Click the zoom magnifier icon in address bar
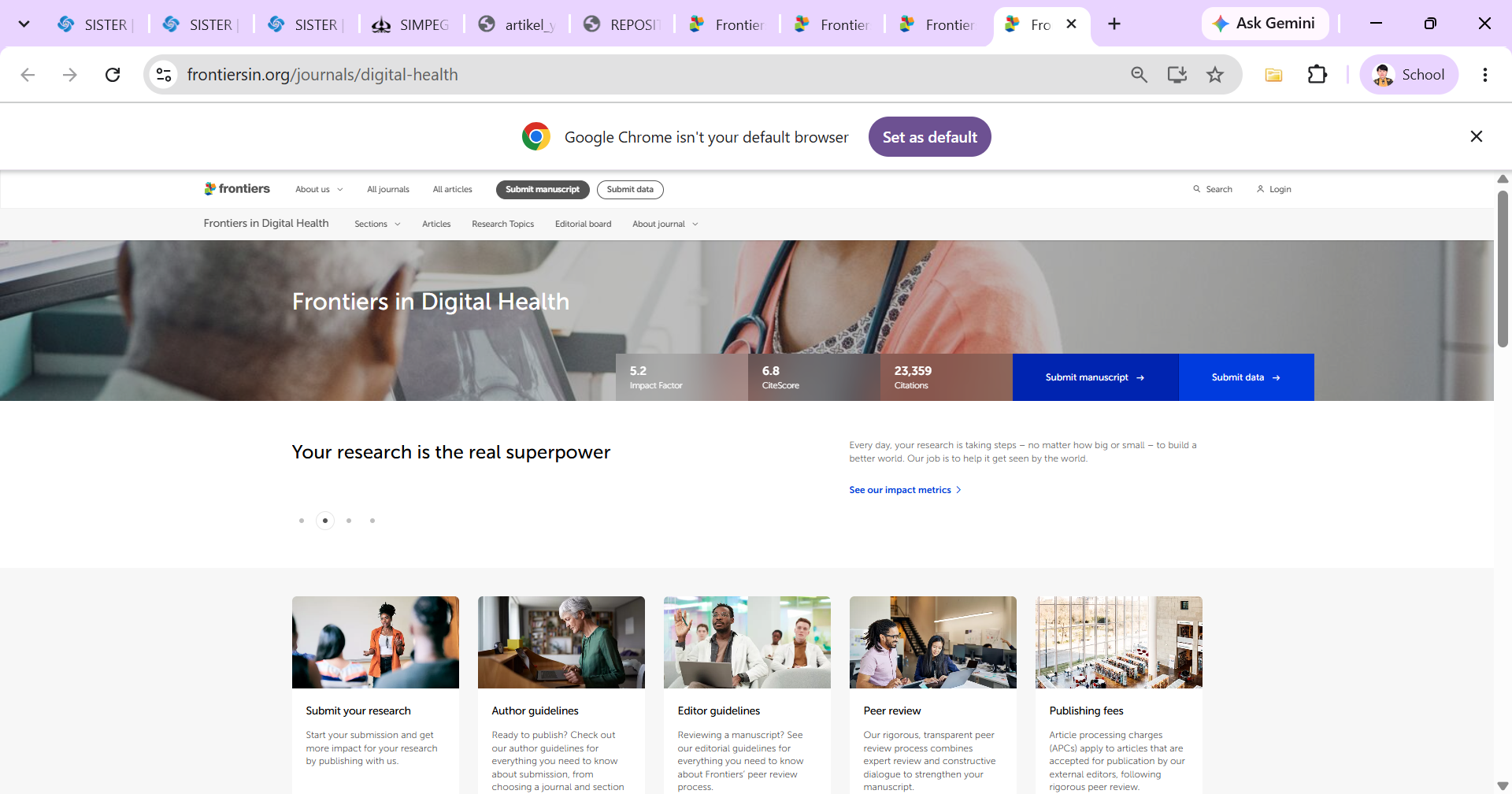 click(x=1139, y=75)
